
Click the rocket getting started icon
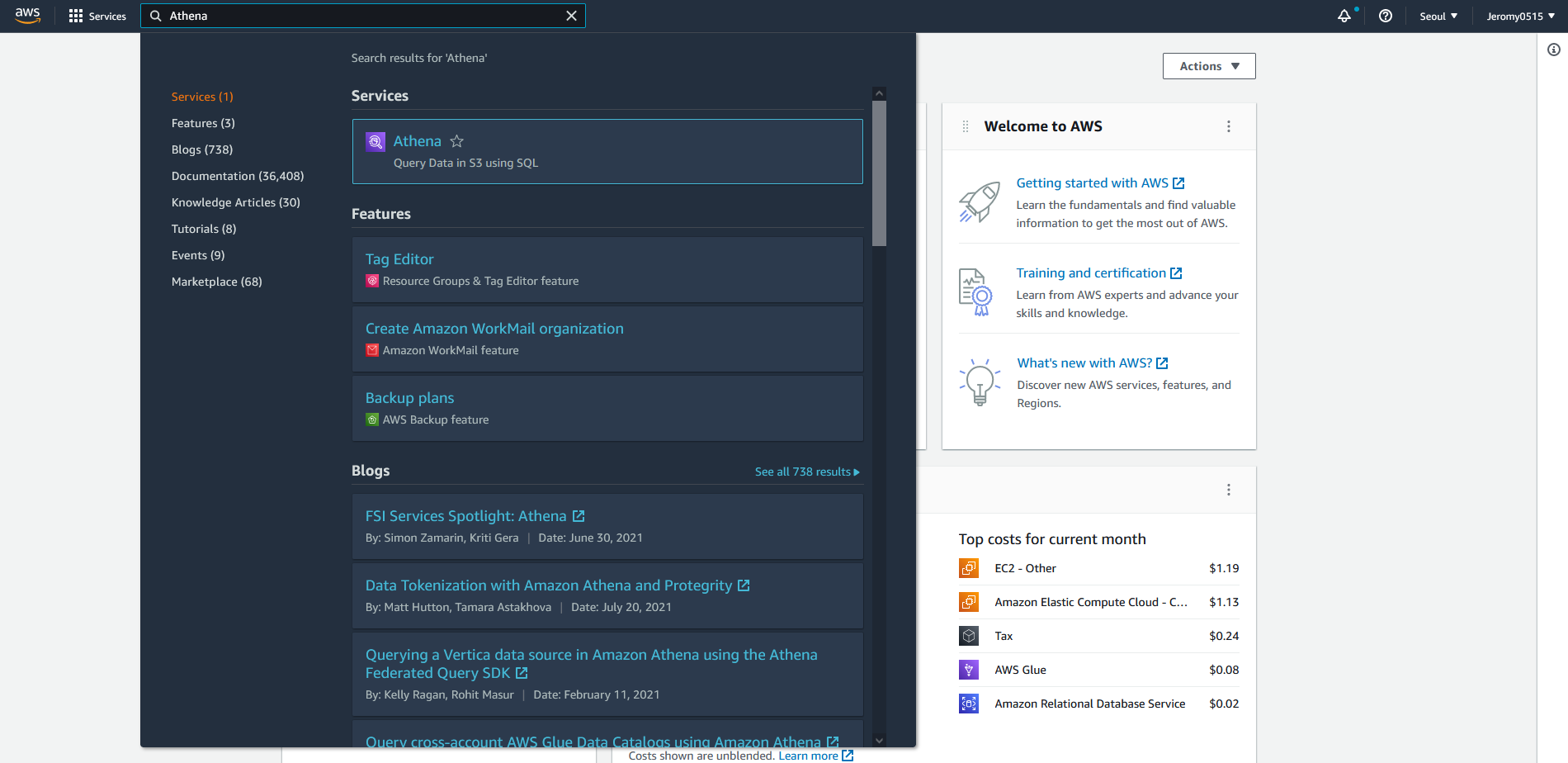979,201
